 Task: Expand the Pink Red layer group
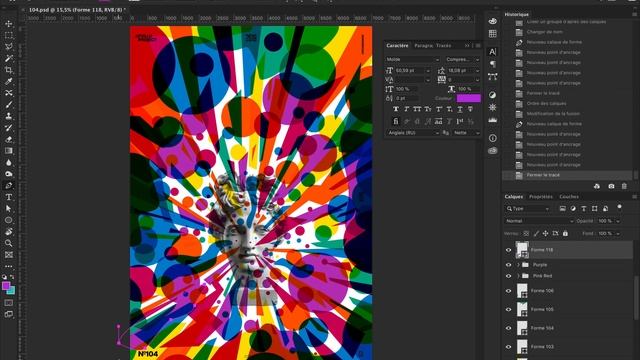[518, 276]
